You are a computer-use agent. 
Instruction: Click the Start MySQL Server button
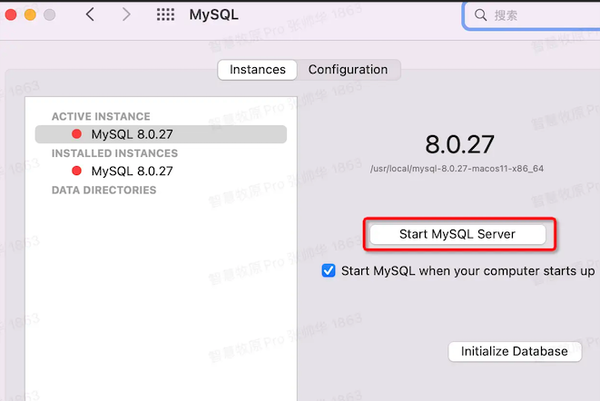click(458, 234)
